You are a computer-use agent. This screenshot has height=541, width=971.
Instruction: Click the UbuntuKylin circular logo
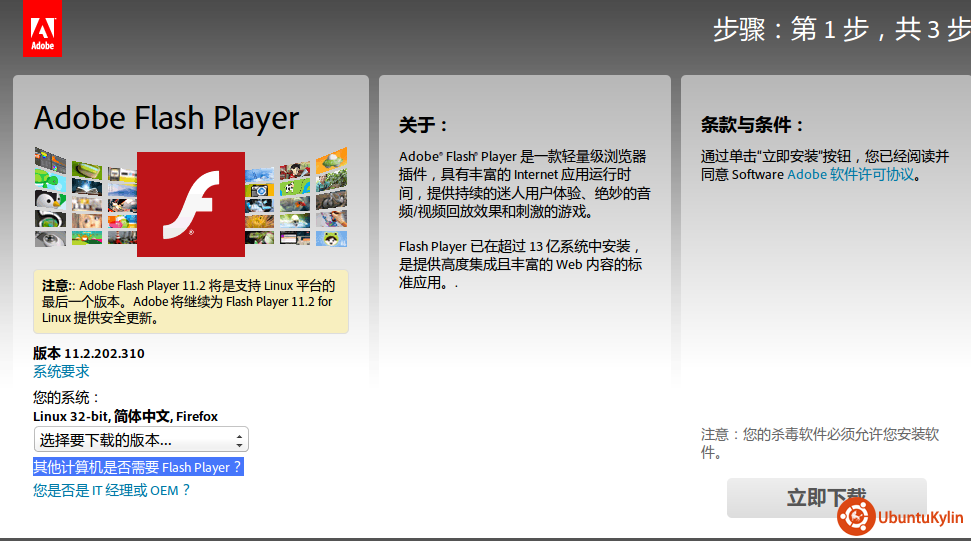[x=856, y=517]
